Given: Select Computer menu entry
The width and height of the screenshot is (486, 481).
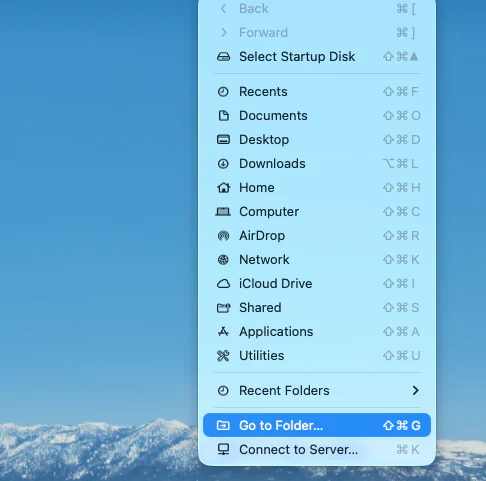Looking at the screenshot, I should (x=317, y=212).
